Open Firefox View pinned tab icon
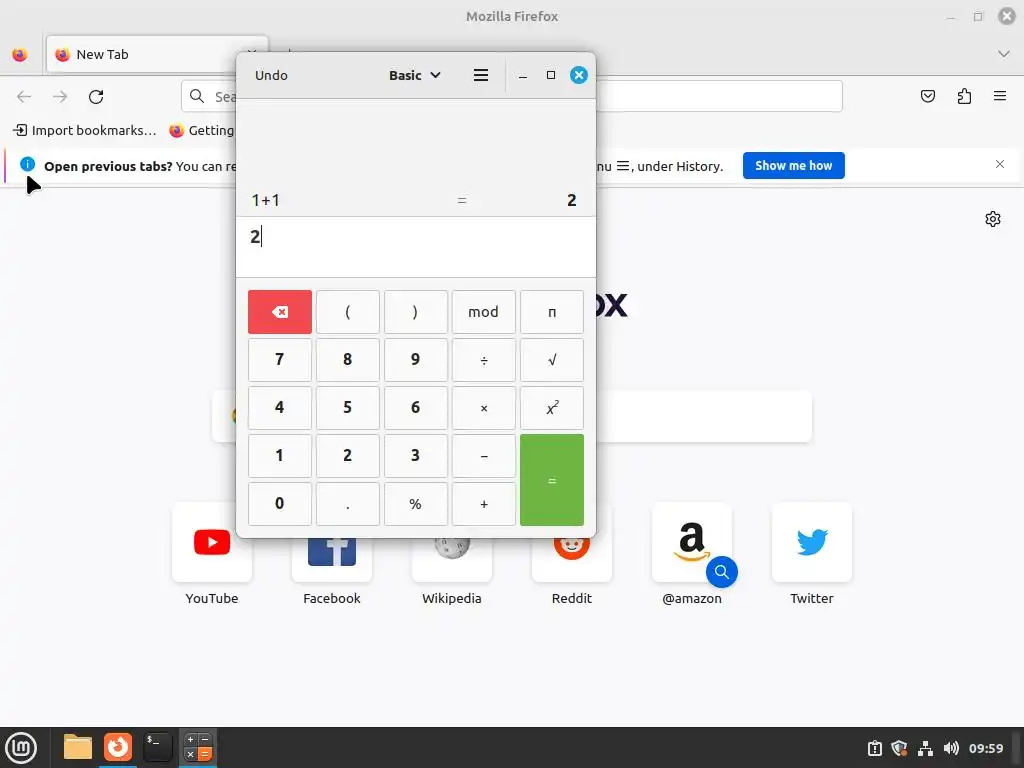This screenshot has height=768, width=1024. pos(20,54)
